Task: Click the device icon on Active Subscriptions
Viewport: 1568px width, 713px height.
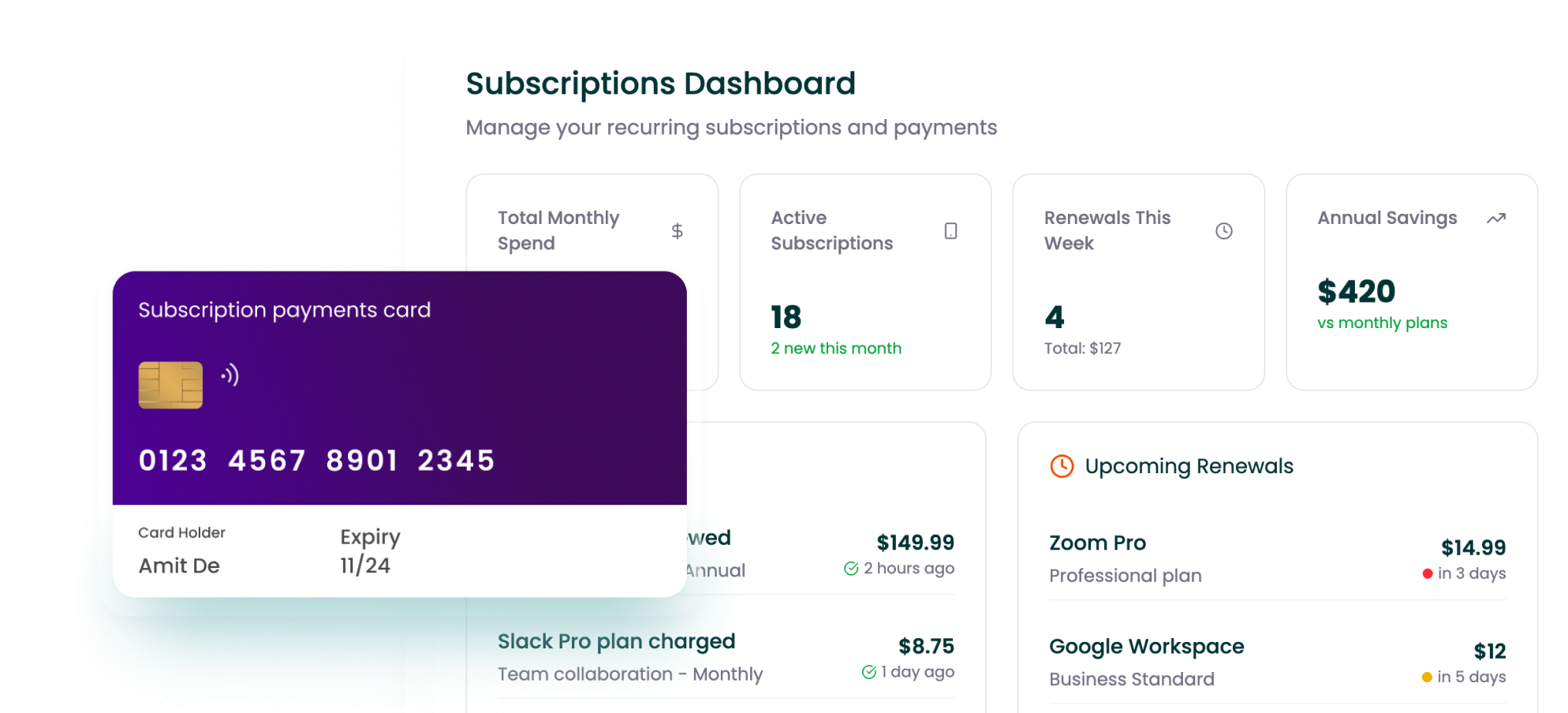Action: tap(950, 231)
